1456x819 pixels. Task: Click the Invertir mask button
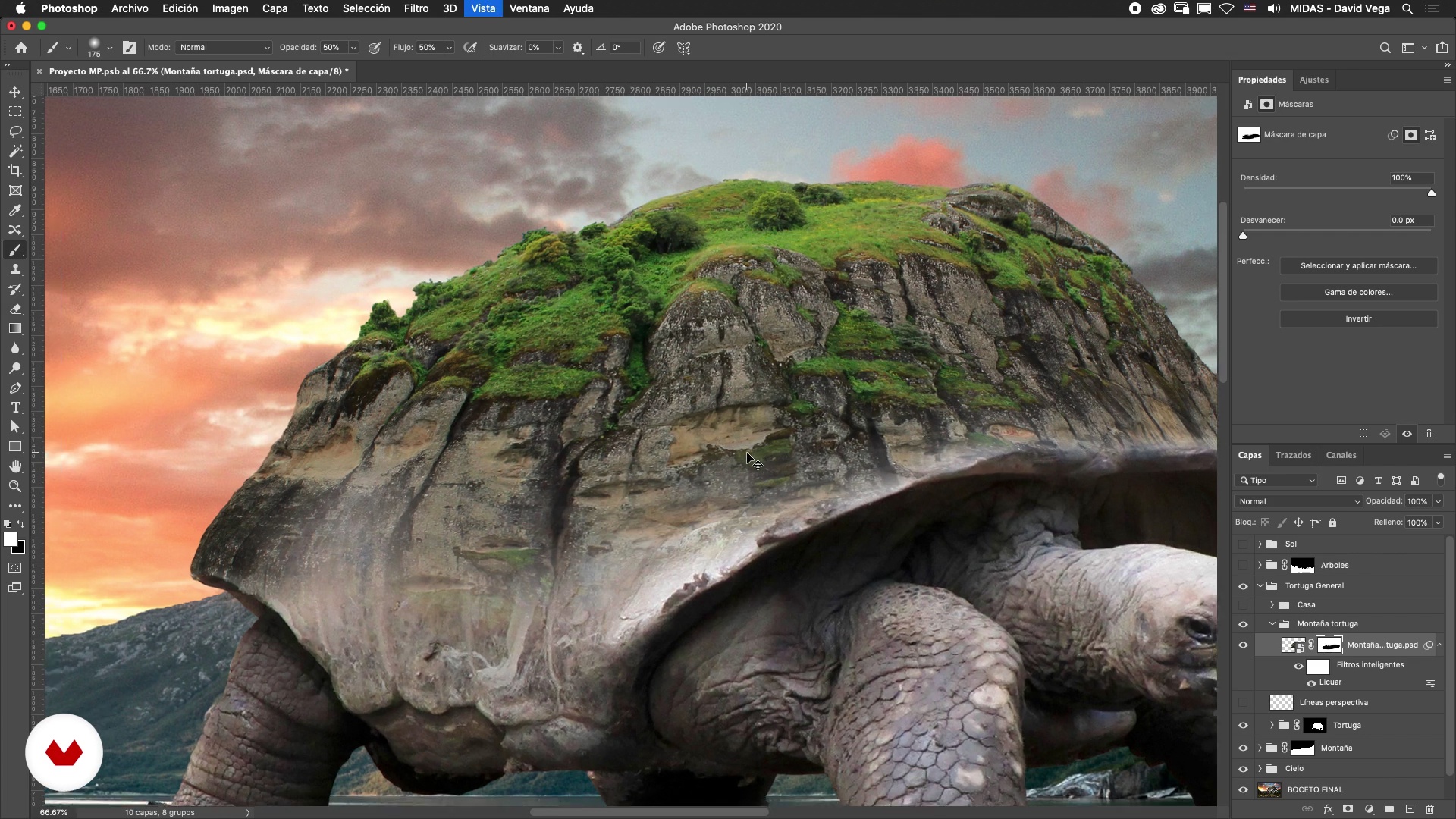[x=1358, y=318]
